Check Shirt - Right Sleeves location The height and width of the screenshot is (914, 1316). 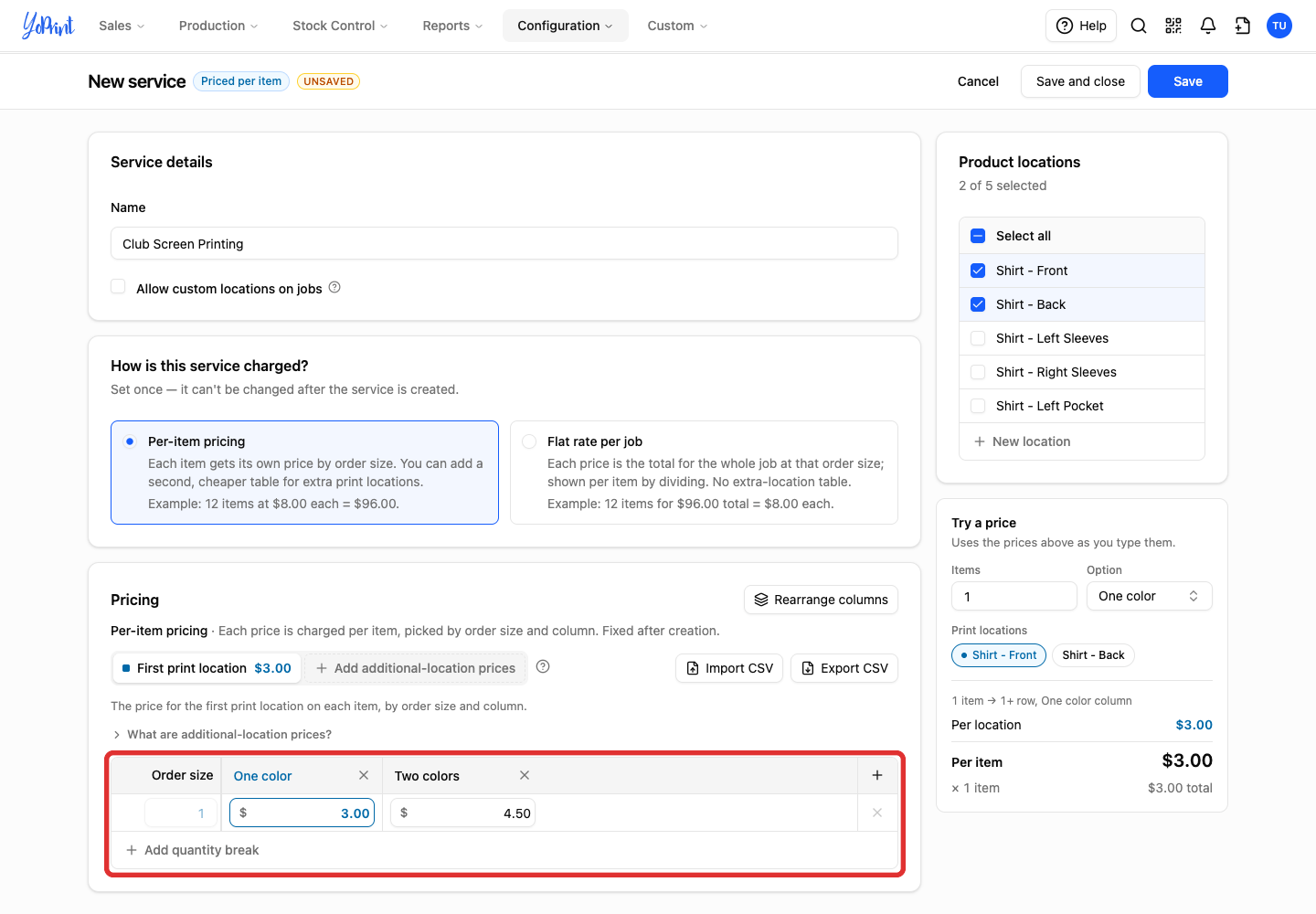coord(978,372)
